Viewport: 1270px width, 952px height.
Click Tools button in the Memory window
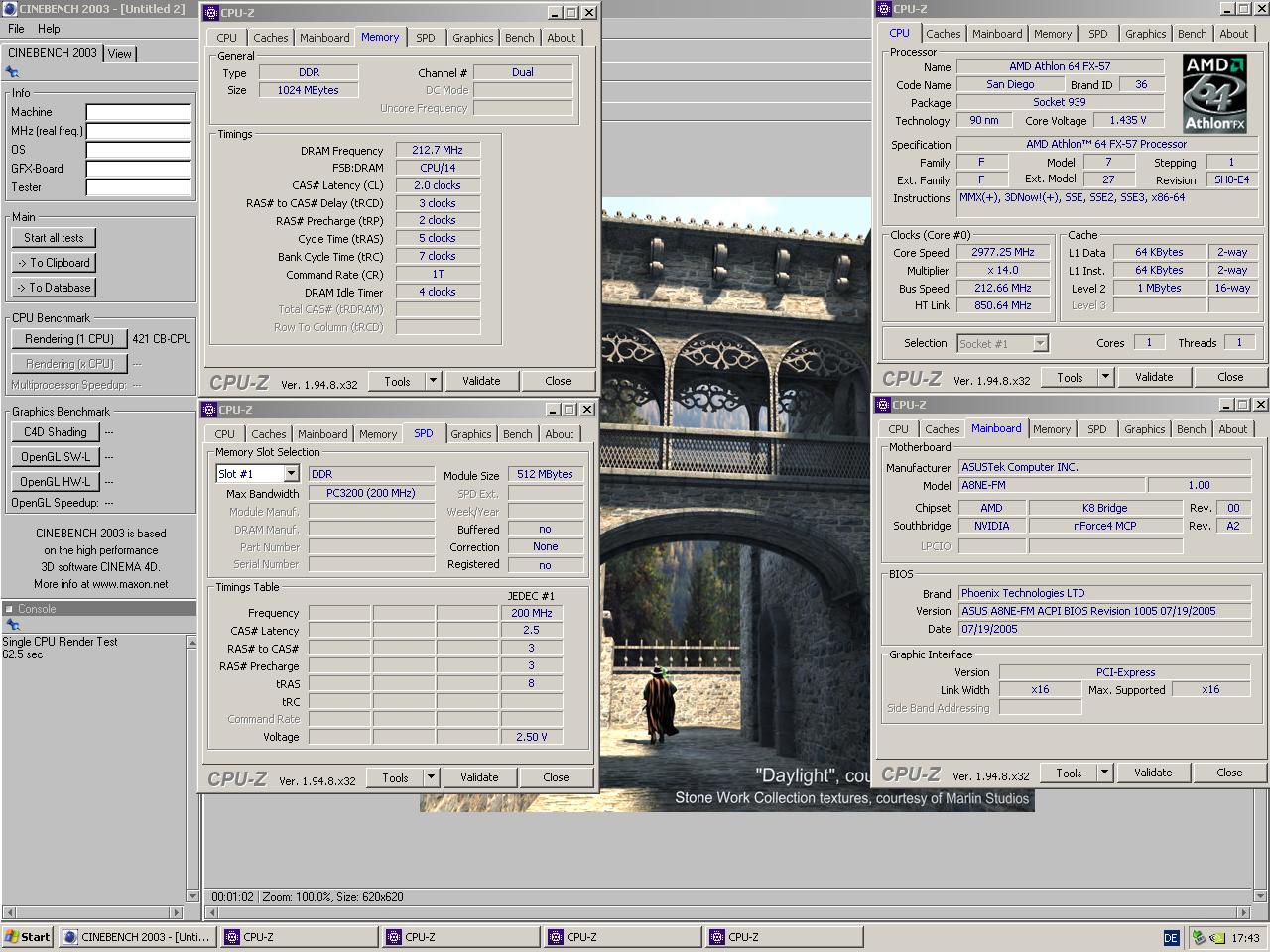[x=397, y=381]
